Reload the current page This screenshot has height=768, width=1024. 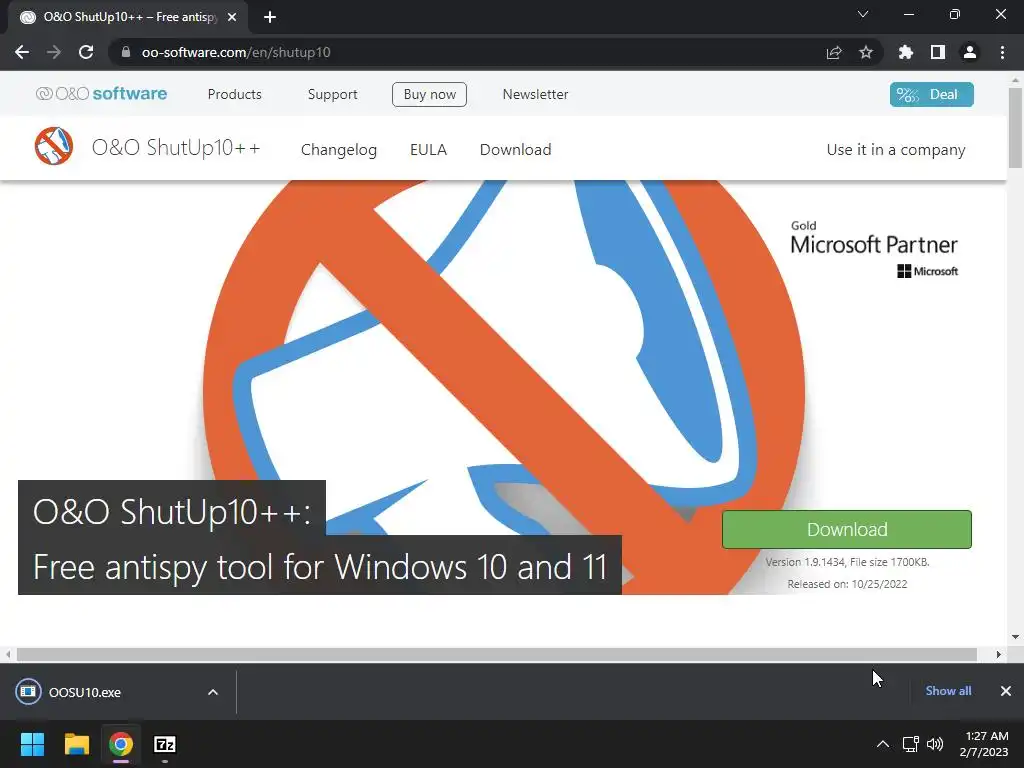click(x=86, y=52)
